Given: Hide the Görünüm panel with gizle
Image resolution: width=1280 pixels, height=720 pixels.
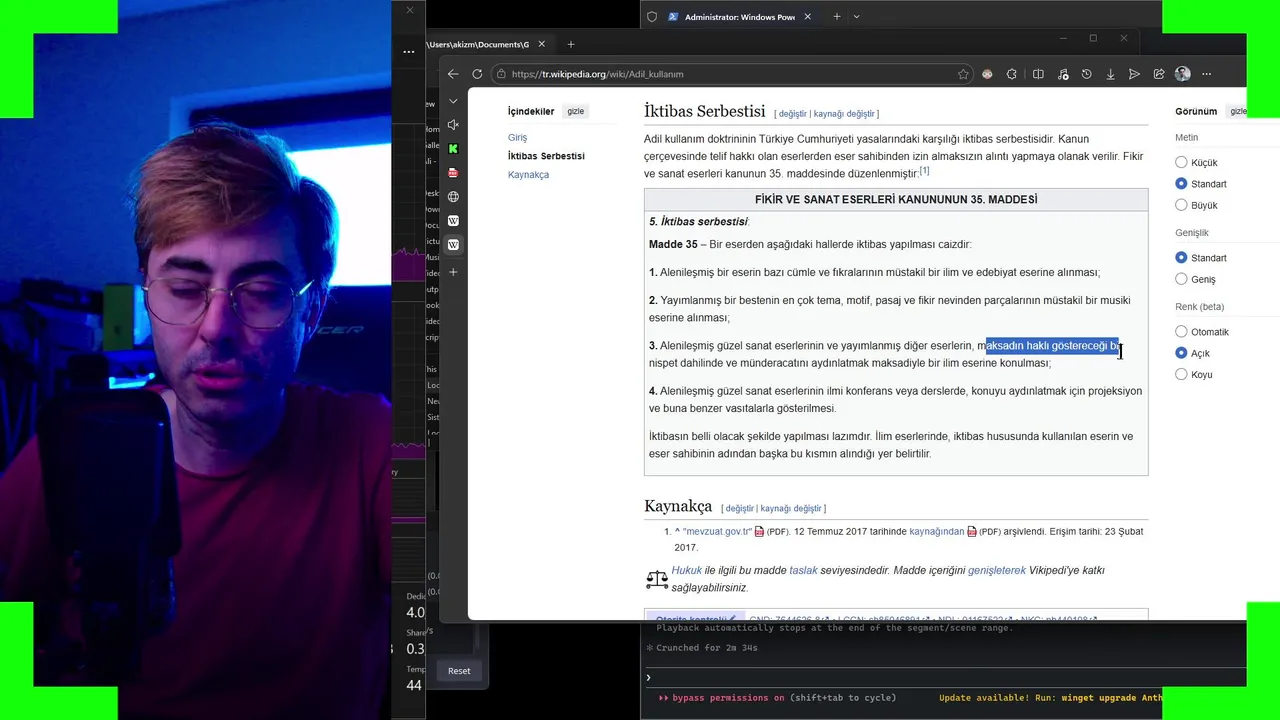Looking at the screenshot, I should (1237, 111).
